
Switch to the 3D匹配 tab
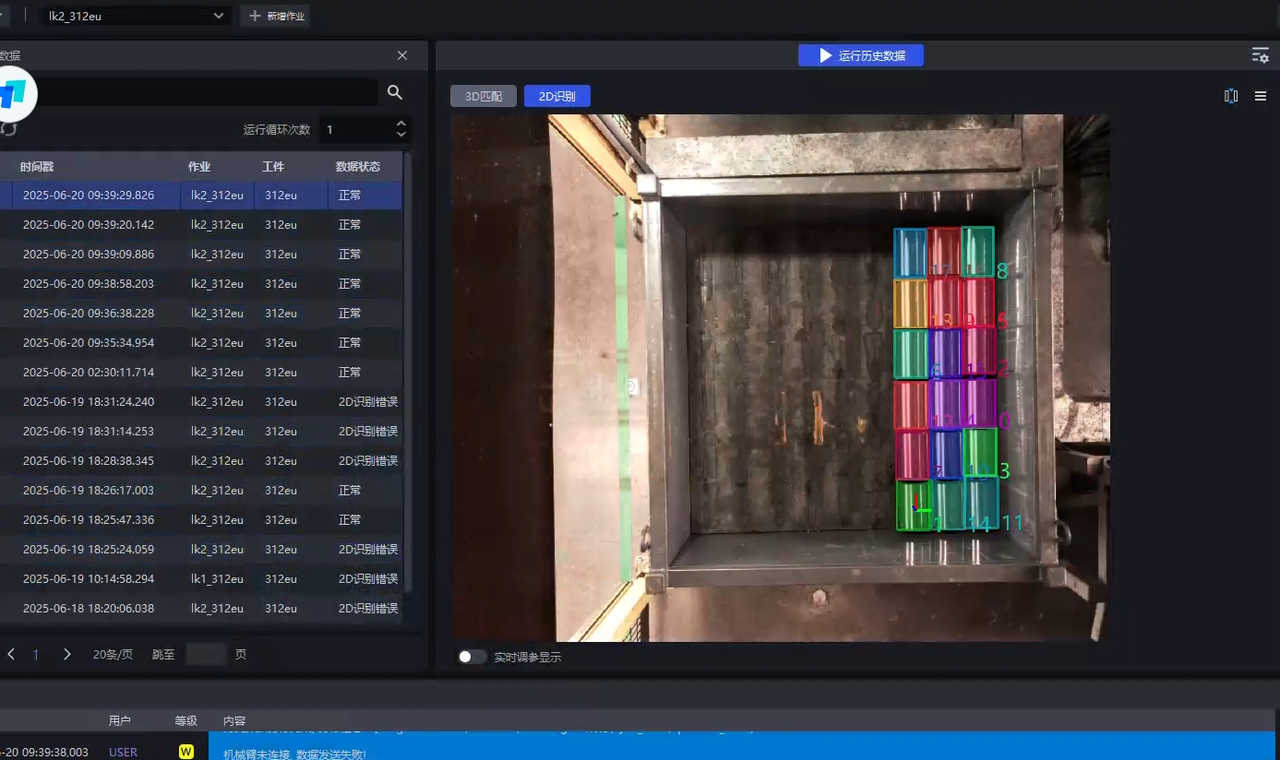pyautogui.click(x=483, y=96)
